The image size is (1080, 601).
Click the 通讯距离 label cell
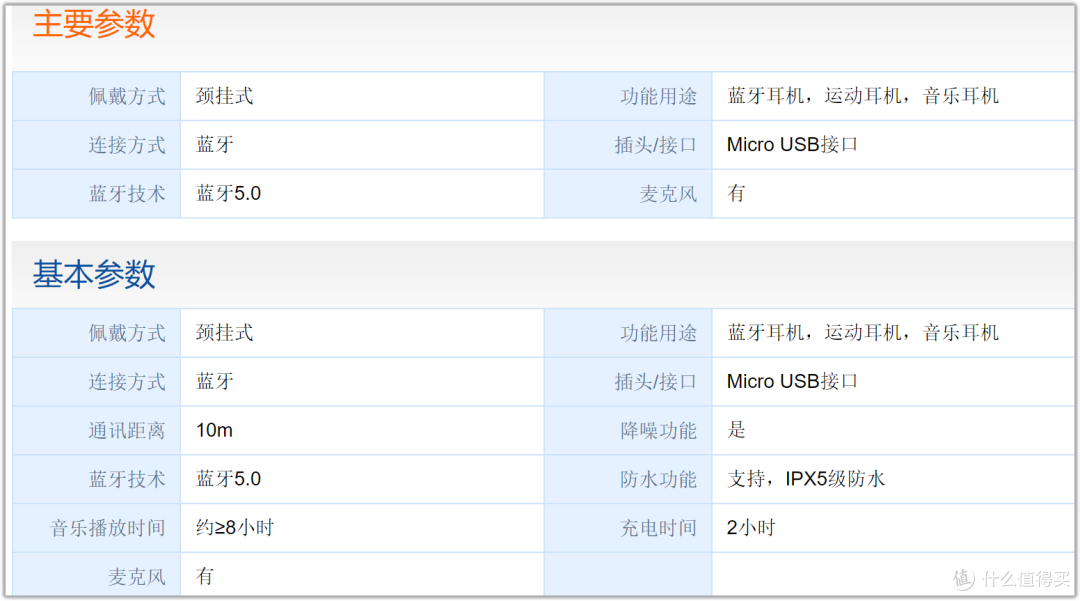click(96, 430)
